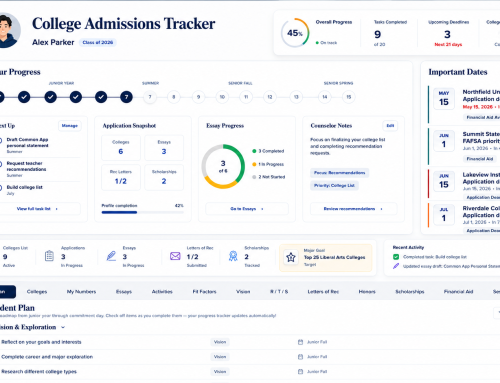500x383 pixels.
Task: Click calendar icon on career exploration row
Action: pos(300,357)
